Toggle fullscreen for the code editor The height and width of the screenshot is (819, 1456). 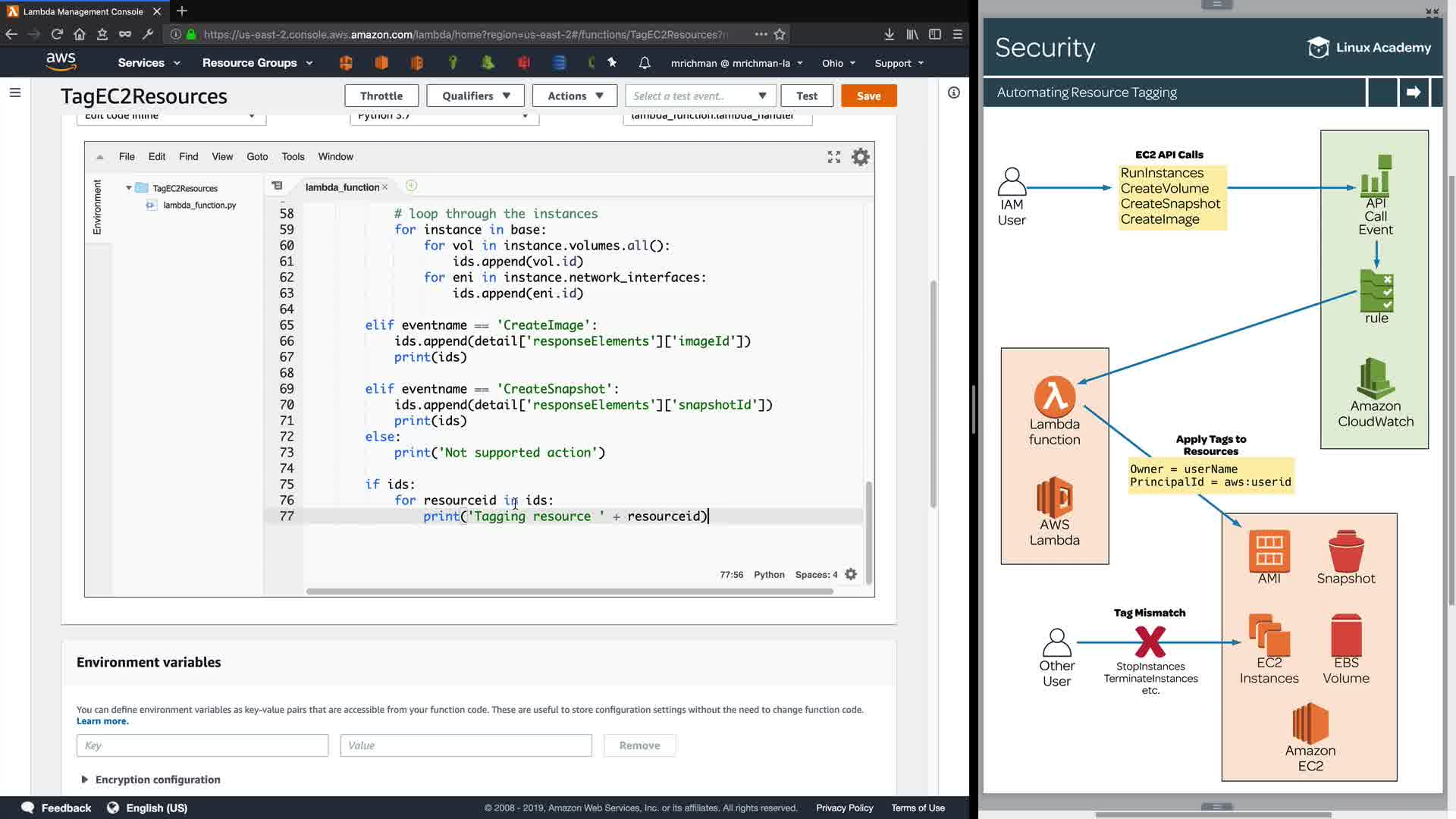pyautogui.click(x=834, y=157)
